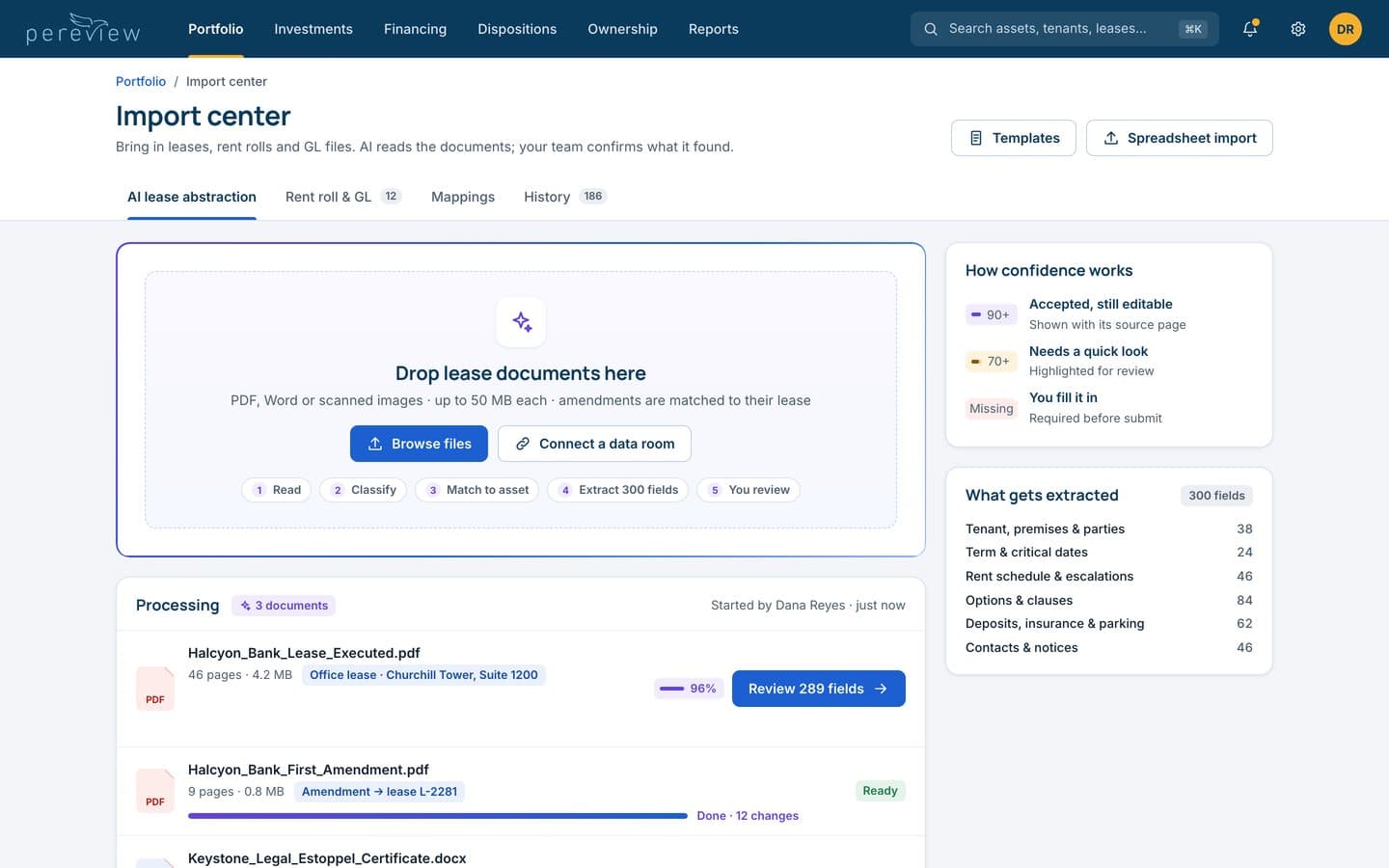1389x868 pixels.
Task: Click the Ready status badge
Action: pyautogui.click(x=880, y=791)
